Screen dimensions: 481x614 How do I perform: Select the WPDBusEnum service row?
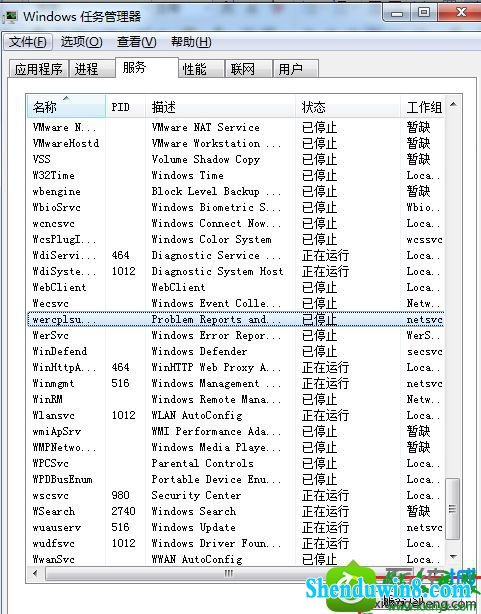[236, 480]
